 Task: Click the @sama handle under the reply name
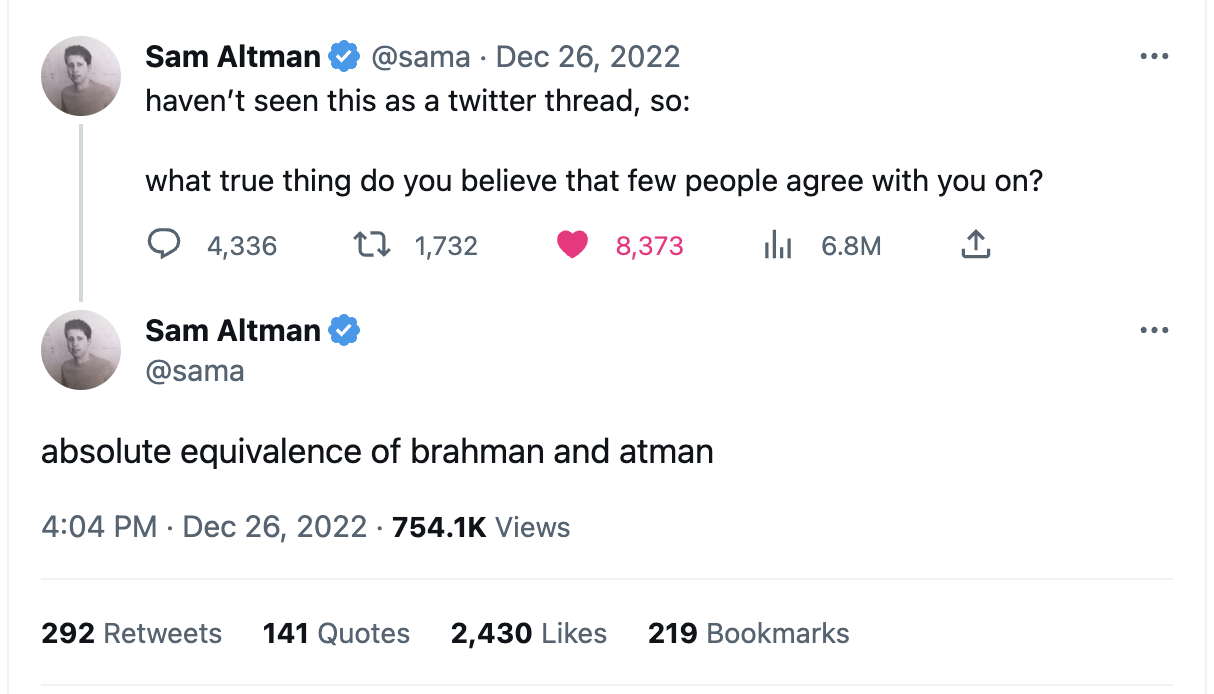pyautogui.click(x=195, y=371)
